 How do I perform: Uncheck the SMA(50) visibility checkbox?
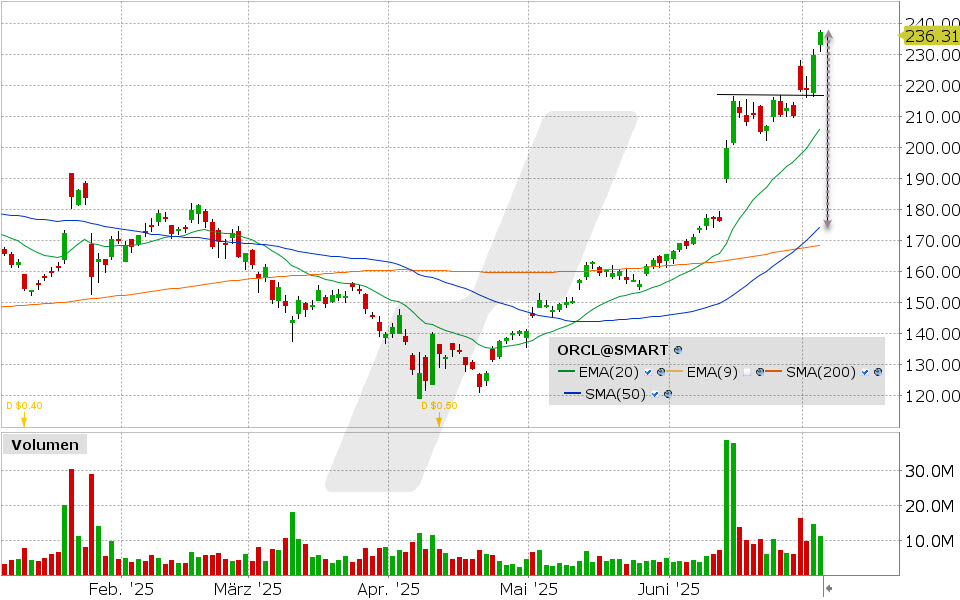tap(654, 394)
